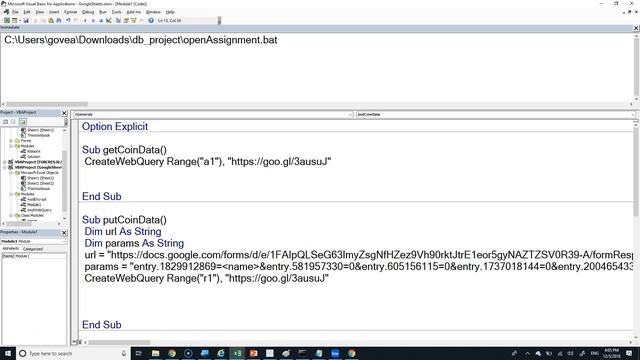Open File Explorer from the taskbar
The image size is (640, 360).
pyautogui.click(x=156, y=353)
